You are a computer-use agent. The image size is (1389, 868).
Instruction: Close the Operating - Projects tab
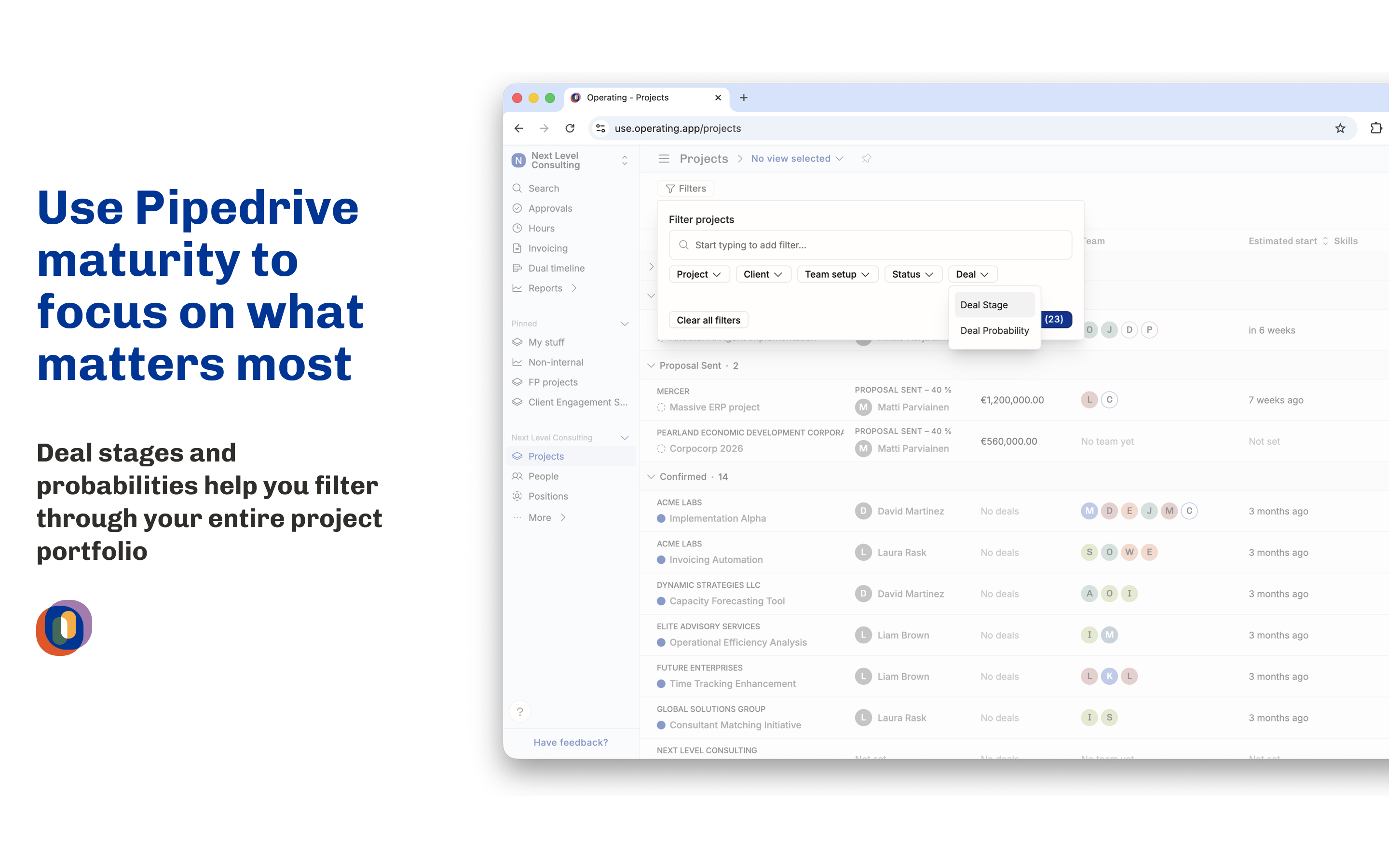tap(718, 97)
